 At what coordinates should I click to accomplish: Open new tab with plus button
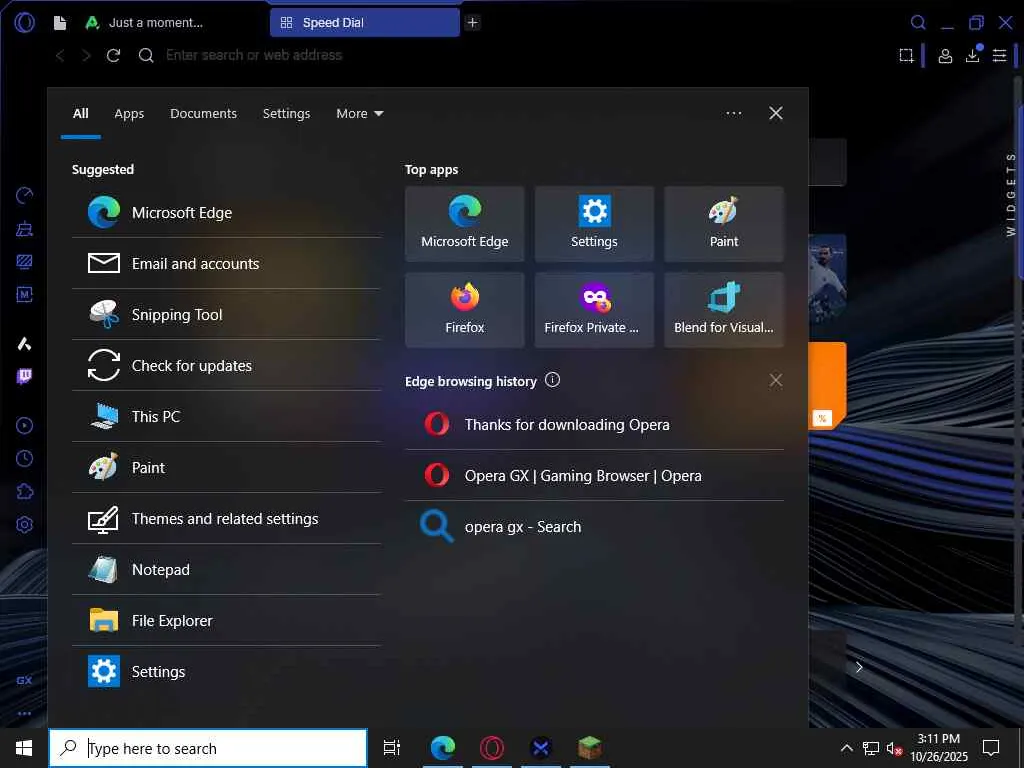(x=472, y=23)
